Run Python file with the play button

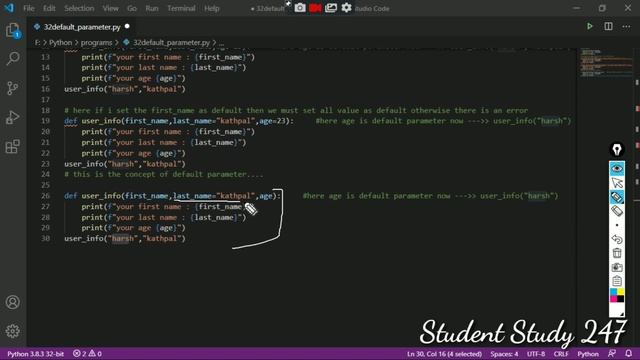pos(590,27)
